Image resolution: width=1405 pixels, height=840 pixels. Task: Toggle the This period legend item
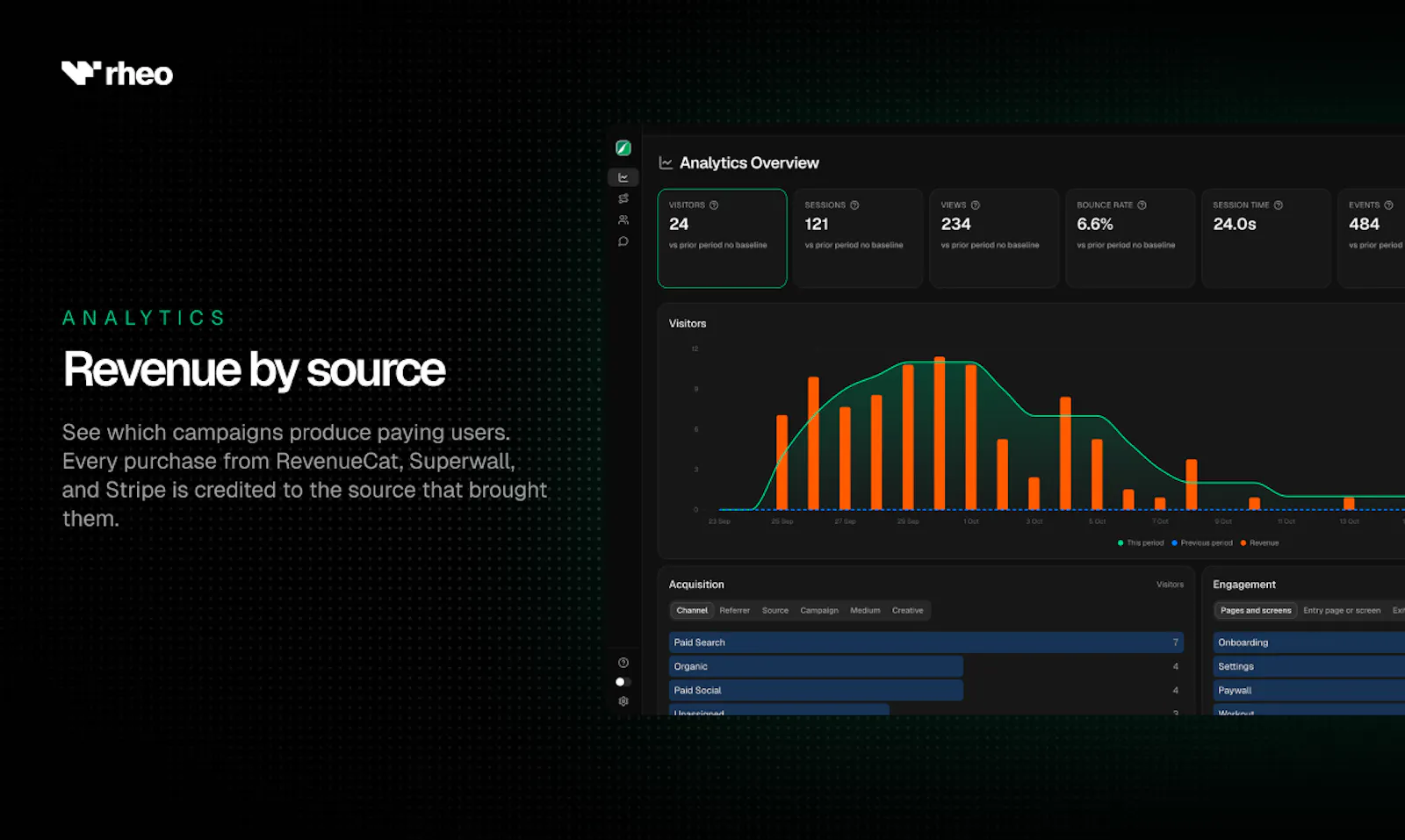pos(1141,543)
